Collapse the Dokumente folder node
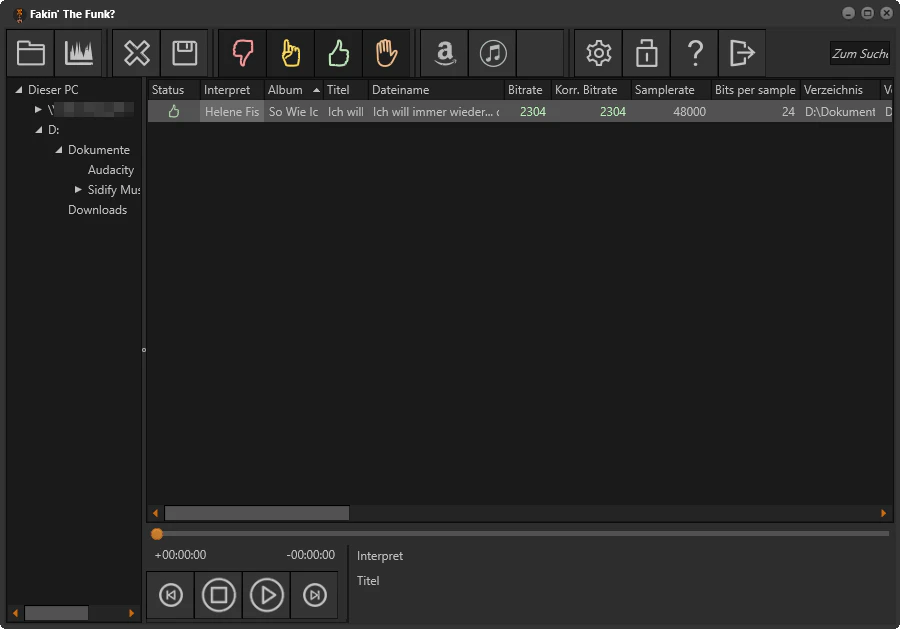This screenshot has width=900, height=629. point(59,150)
